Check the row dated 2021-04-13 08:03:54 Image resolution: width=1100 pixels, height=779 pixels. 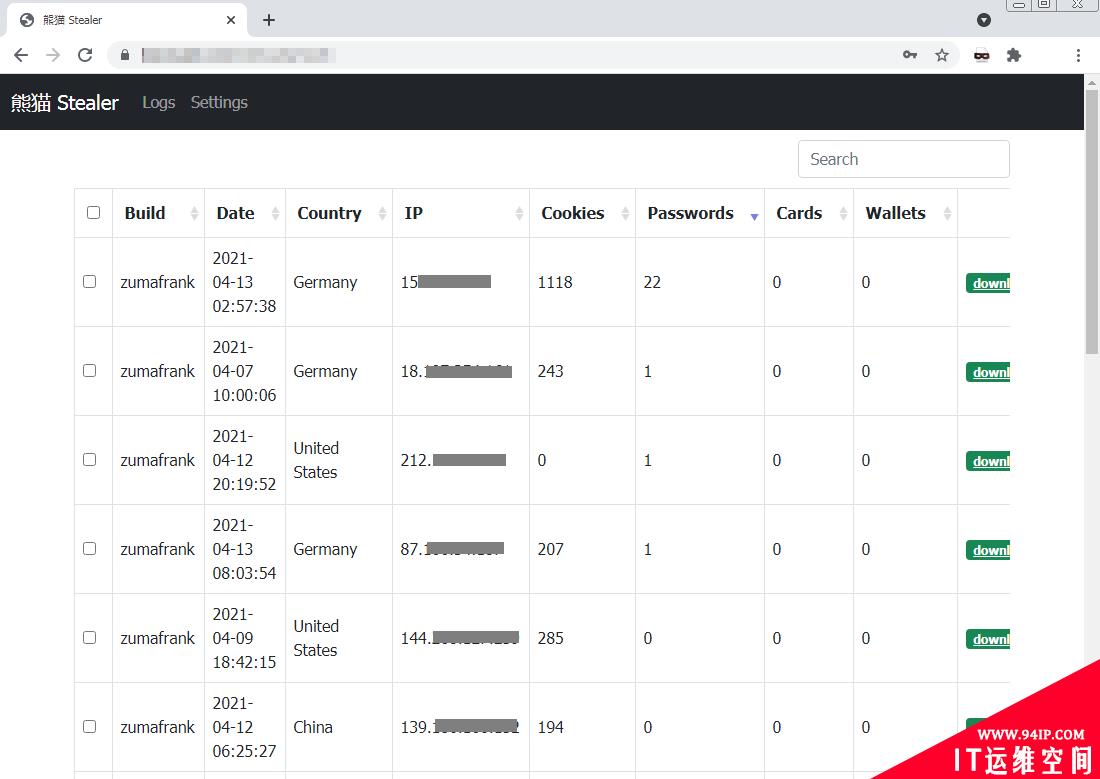click(90, 548)
